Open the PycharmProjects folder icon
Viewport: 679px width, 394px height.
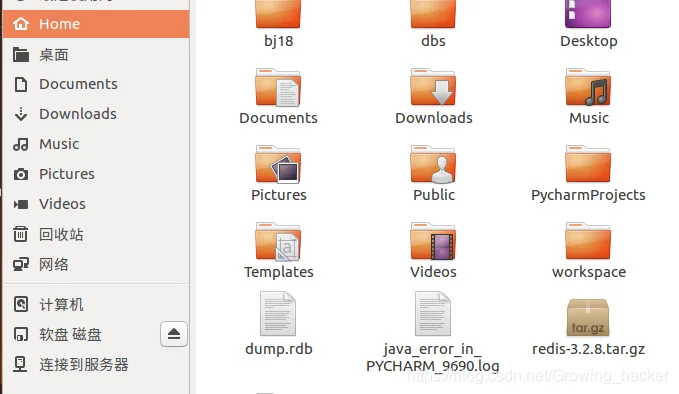(588, 165)
